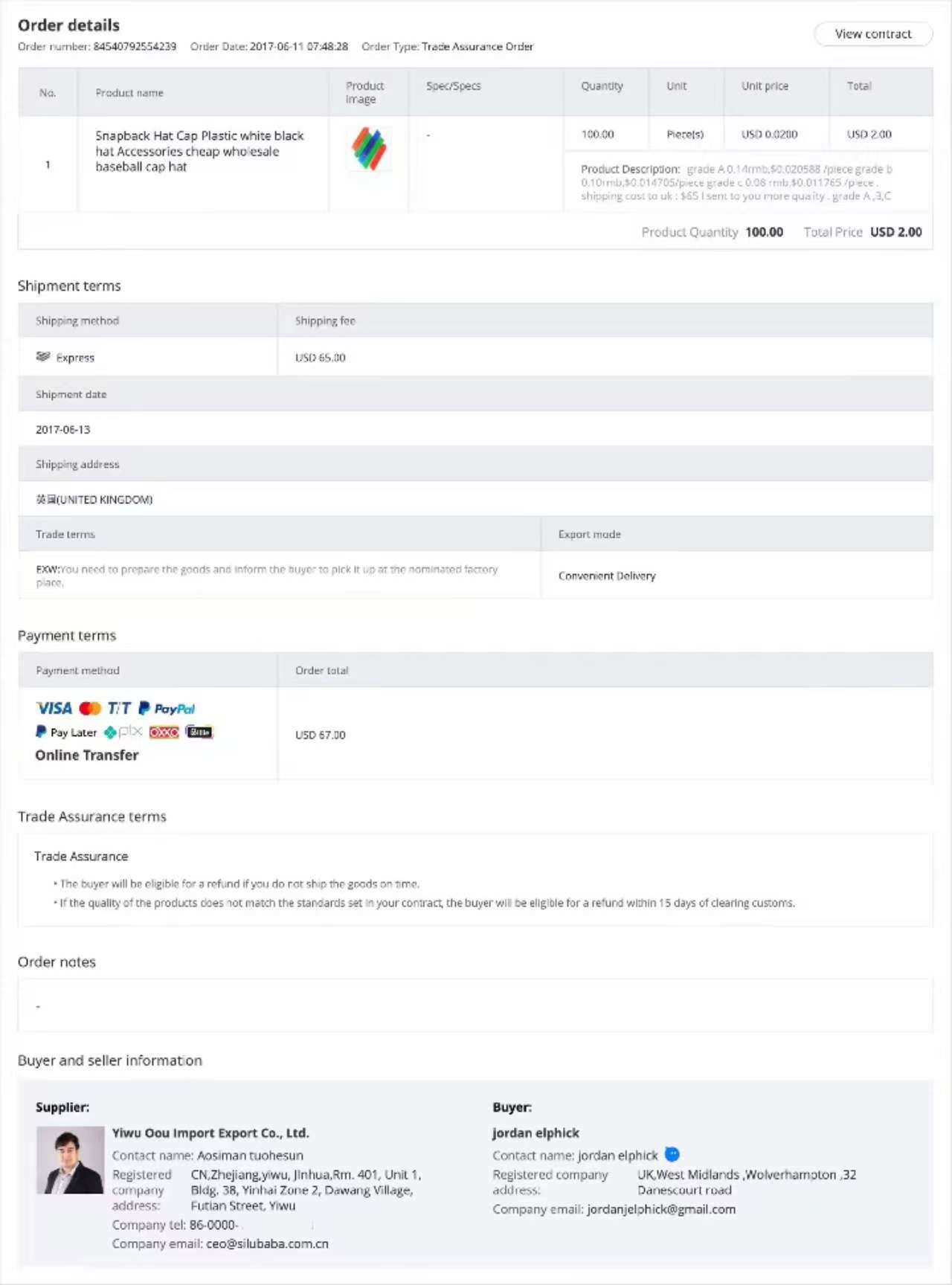Click the Online Transfer payment label

(x=87, y=756)
